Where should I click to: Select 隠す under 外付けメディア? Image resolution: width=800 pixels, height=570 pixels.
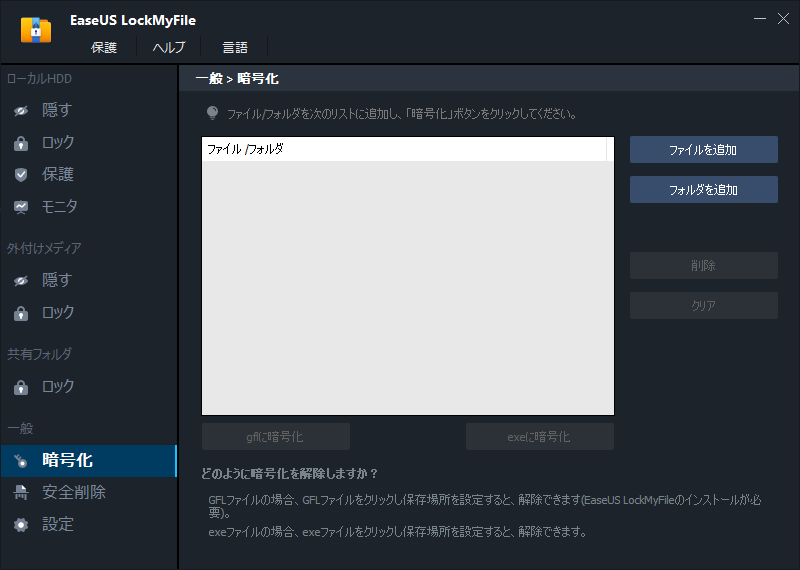point(89,280)
